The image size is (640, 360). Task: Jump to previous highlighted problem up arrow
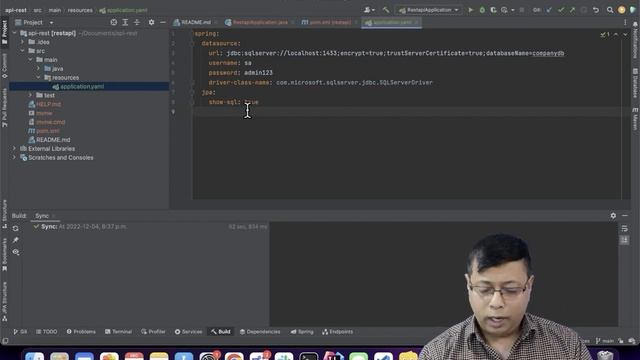click(x=616, y=35)
